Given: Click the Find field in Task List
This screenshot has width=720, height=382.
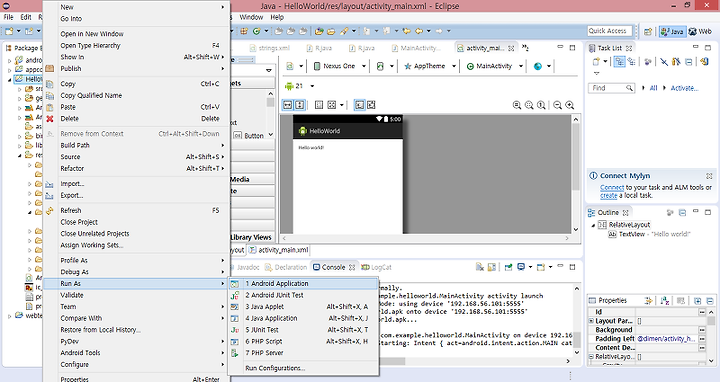Looking at the screenshot, I should click(x=612, y=88).
